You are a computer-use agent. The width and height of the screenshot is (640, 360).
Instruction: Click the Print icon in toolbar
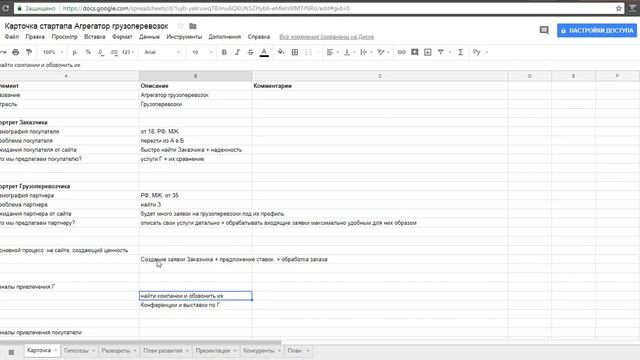[16, 52]
